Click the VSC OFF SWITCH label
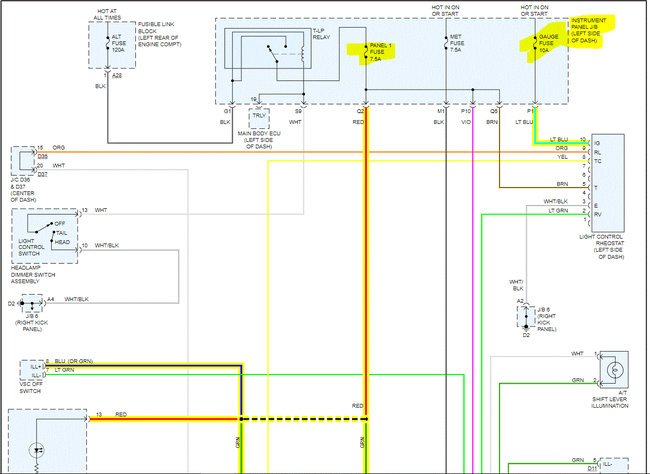 click(30, 388)
